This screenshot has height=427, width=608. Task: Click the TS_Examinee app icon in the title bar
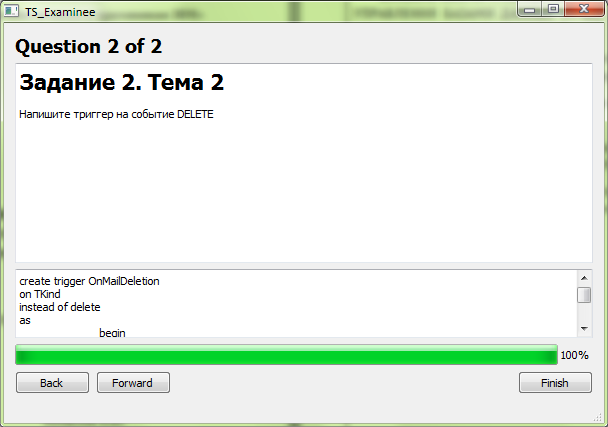[x=11, y=11]
